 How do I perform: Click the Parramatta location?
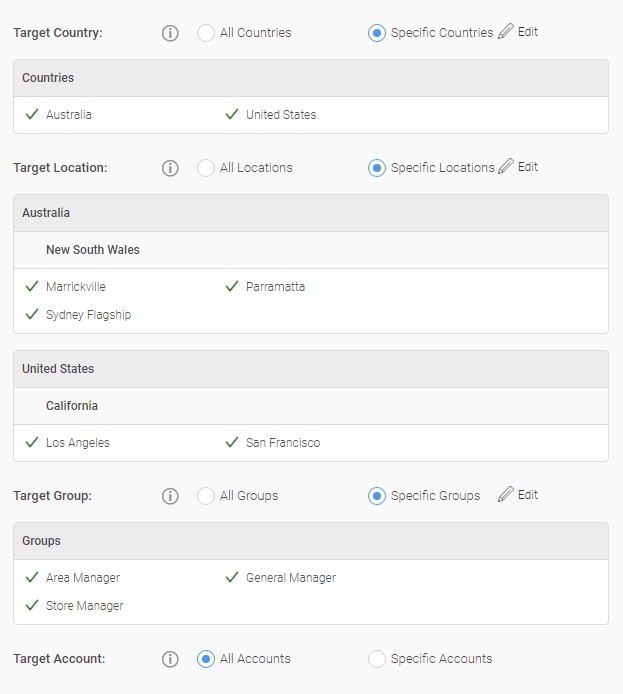(x=275, y=287)
